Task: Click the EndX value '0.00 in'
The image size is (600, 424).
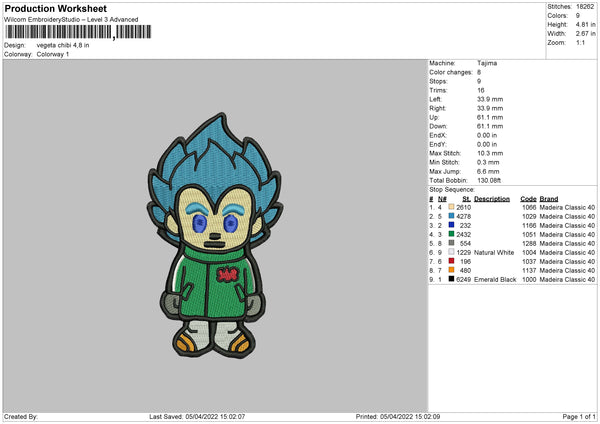Action: 487,135
